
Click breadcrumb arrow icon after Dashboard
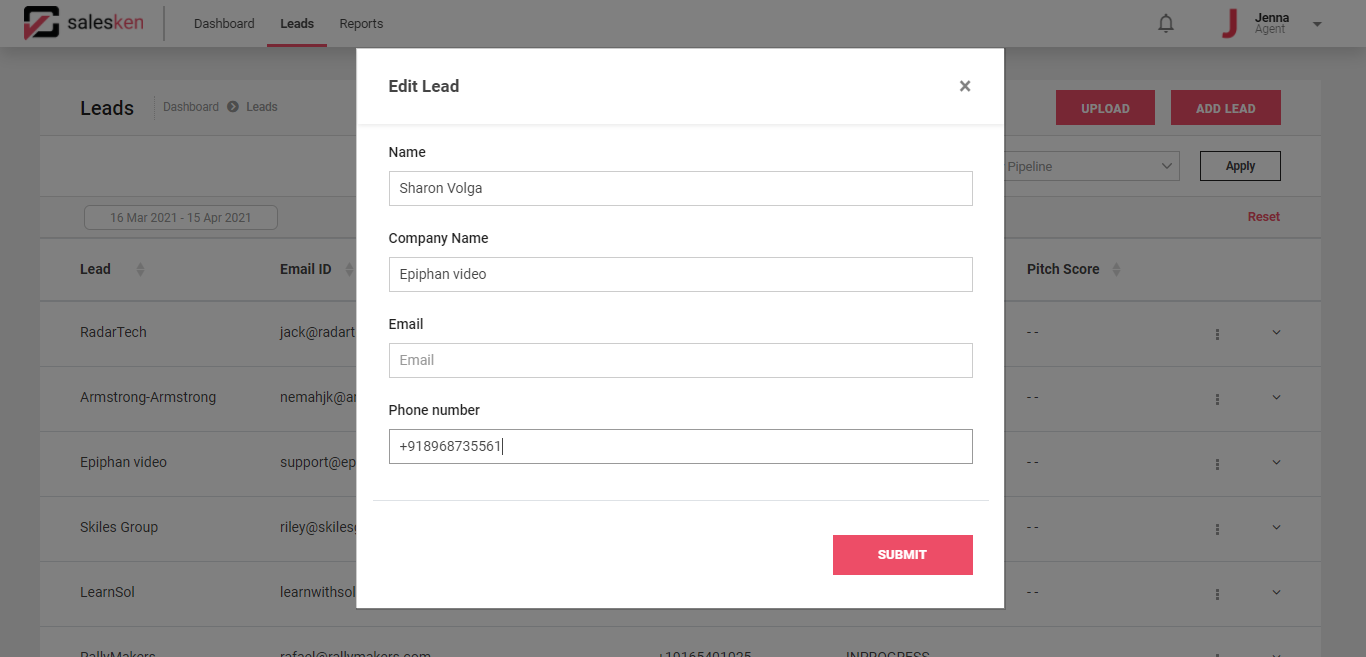tap(233, 107)
